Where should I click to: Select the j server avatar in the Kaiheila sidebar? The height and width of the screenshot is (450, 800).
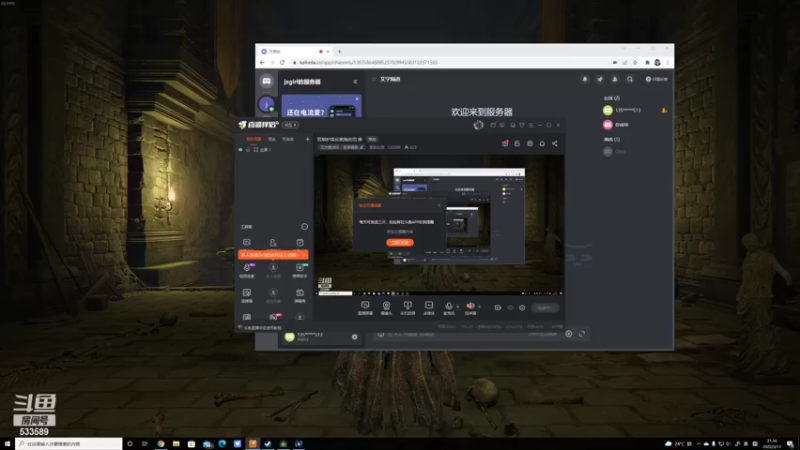[x=266, y=105]
